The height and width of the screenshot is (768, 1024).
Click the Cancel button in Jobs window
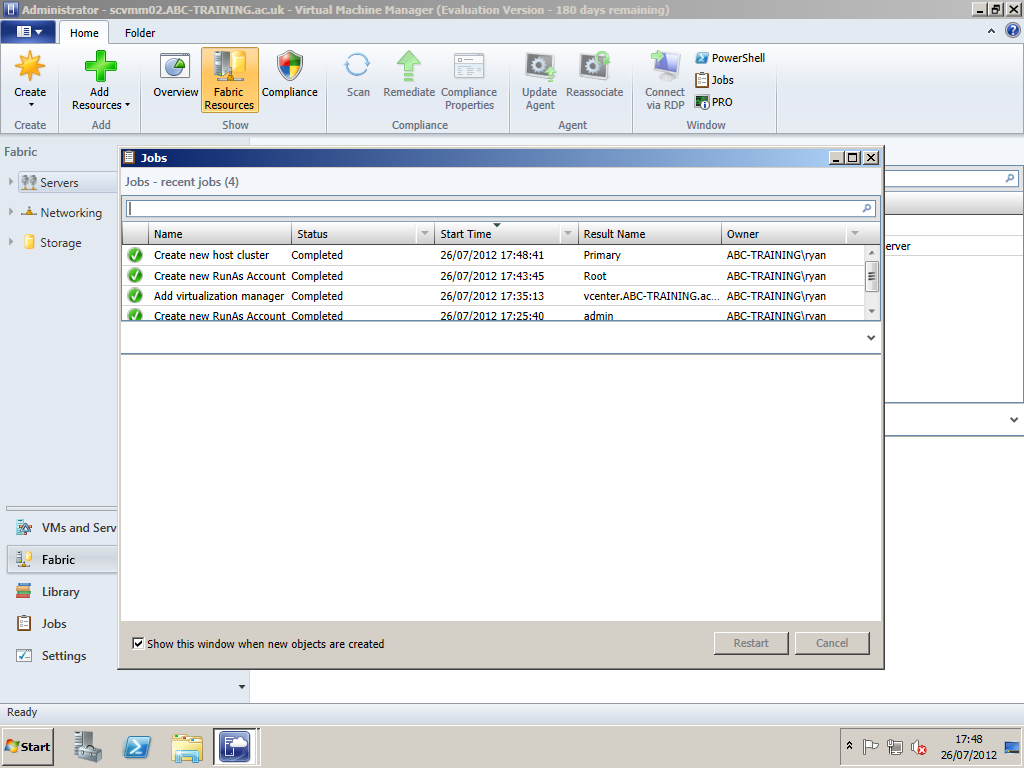832,643
